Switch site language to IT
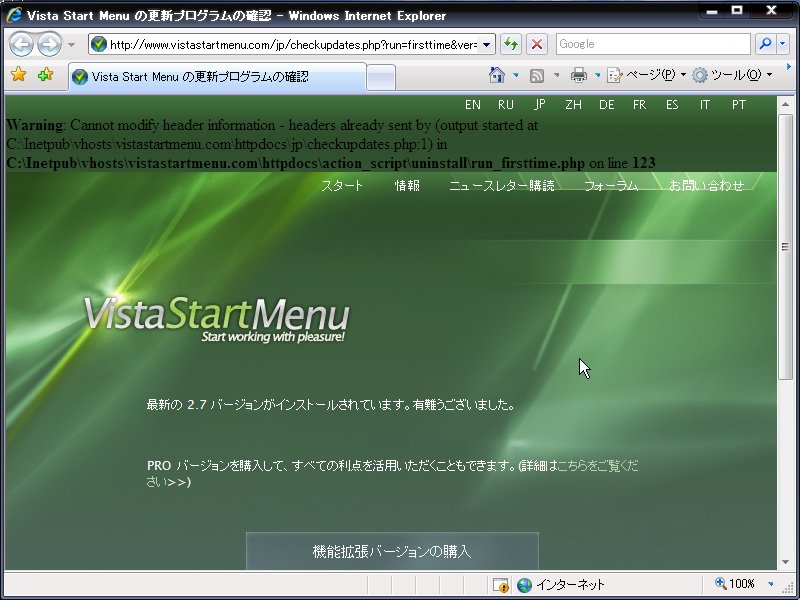The width and height of the screenshot is (800, 600). point(705,105)
